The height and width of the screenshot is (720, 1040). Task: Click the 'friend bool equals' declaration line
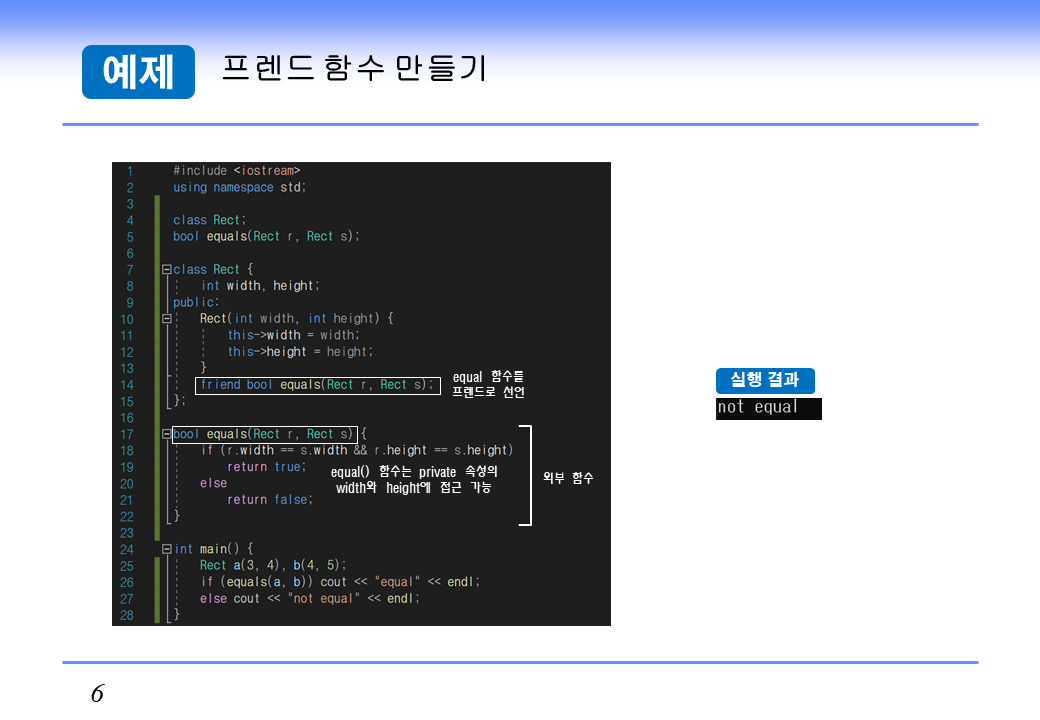point(317,385)
